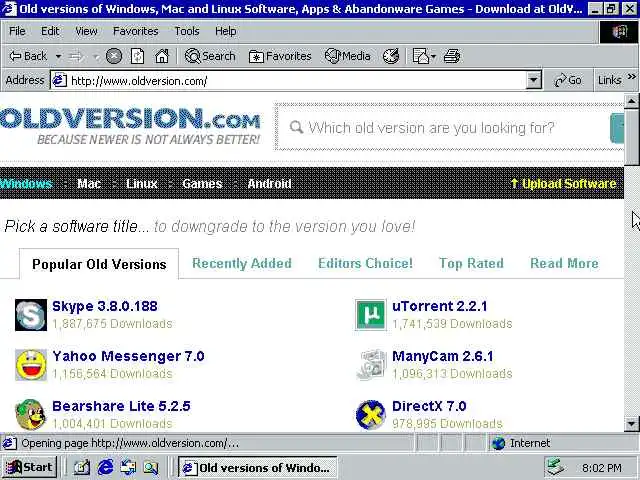Switch to Popular Old Versions tab
Screen dimensions: 640x480
point(99,264)
